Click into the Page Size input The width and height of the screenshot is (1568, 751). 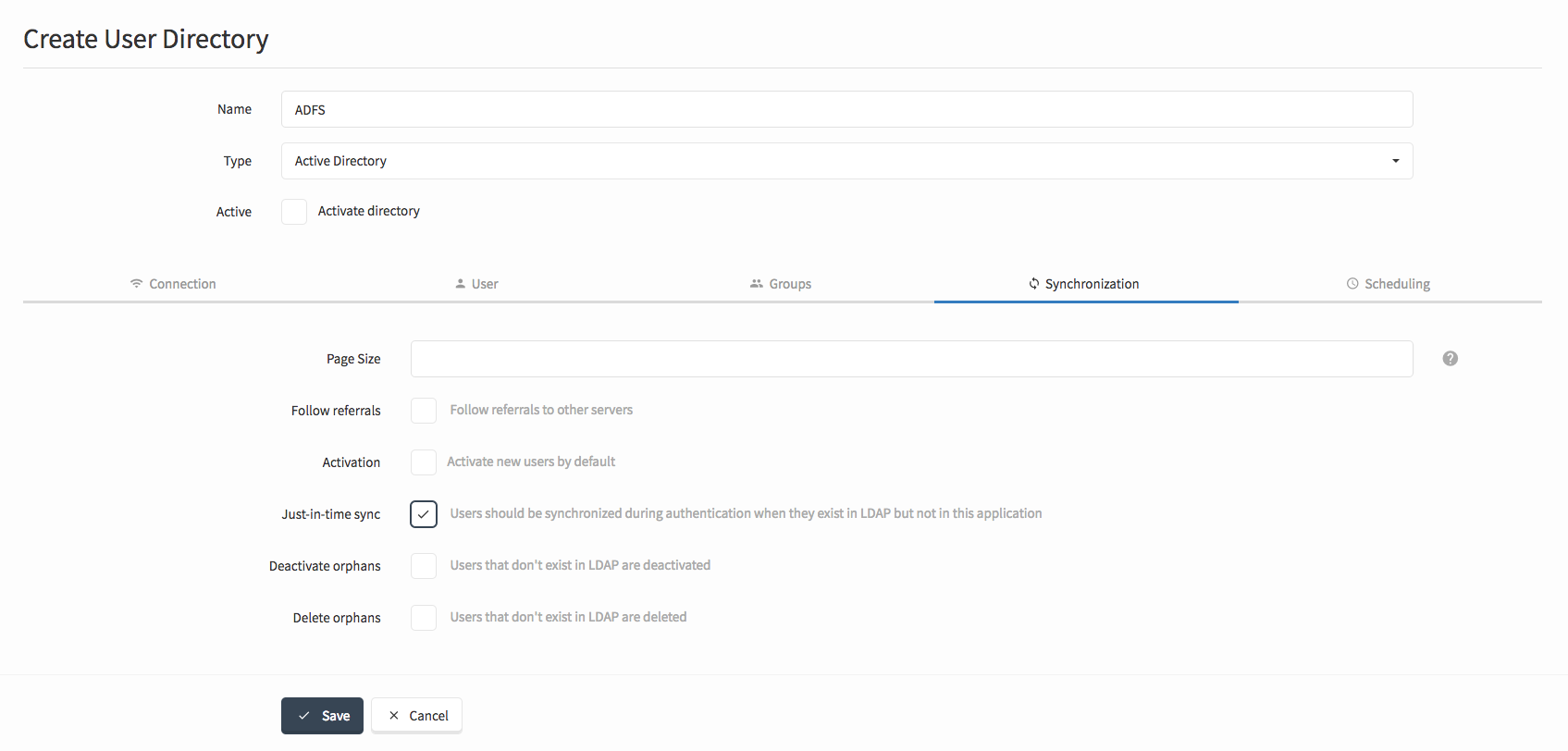pos(911,359)
